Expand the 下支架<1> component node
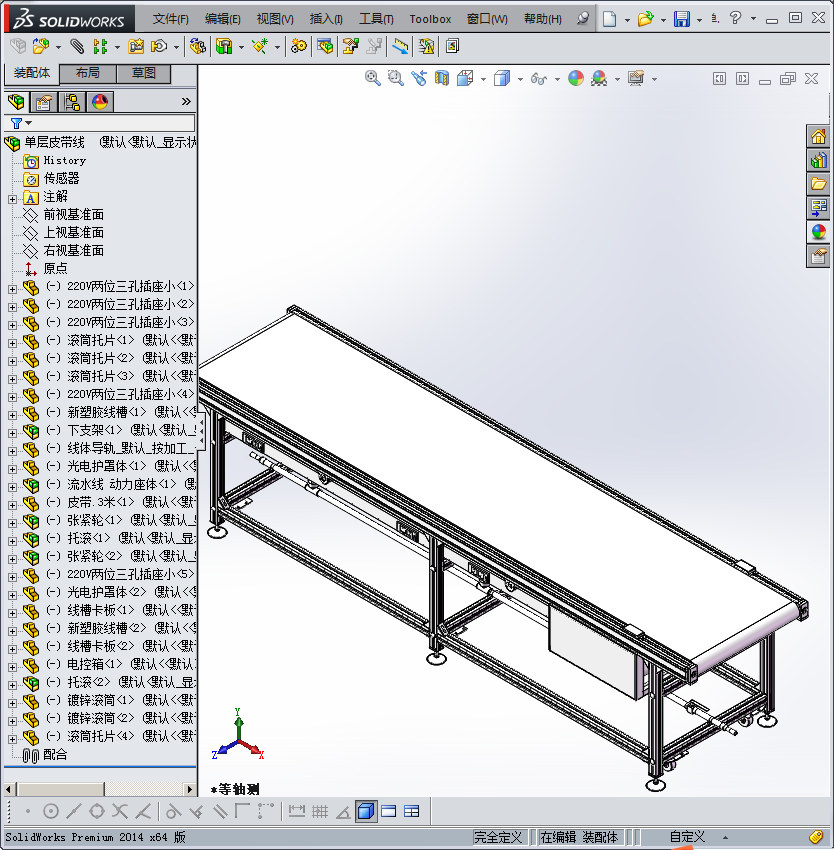Screen dimensions: 834x850 pyautogui.click(x=12, y=433)
